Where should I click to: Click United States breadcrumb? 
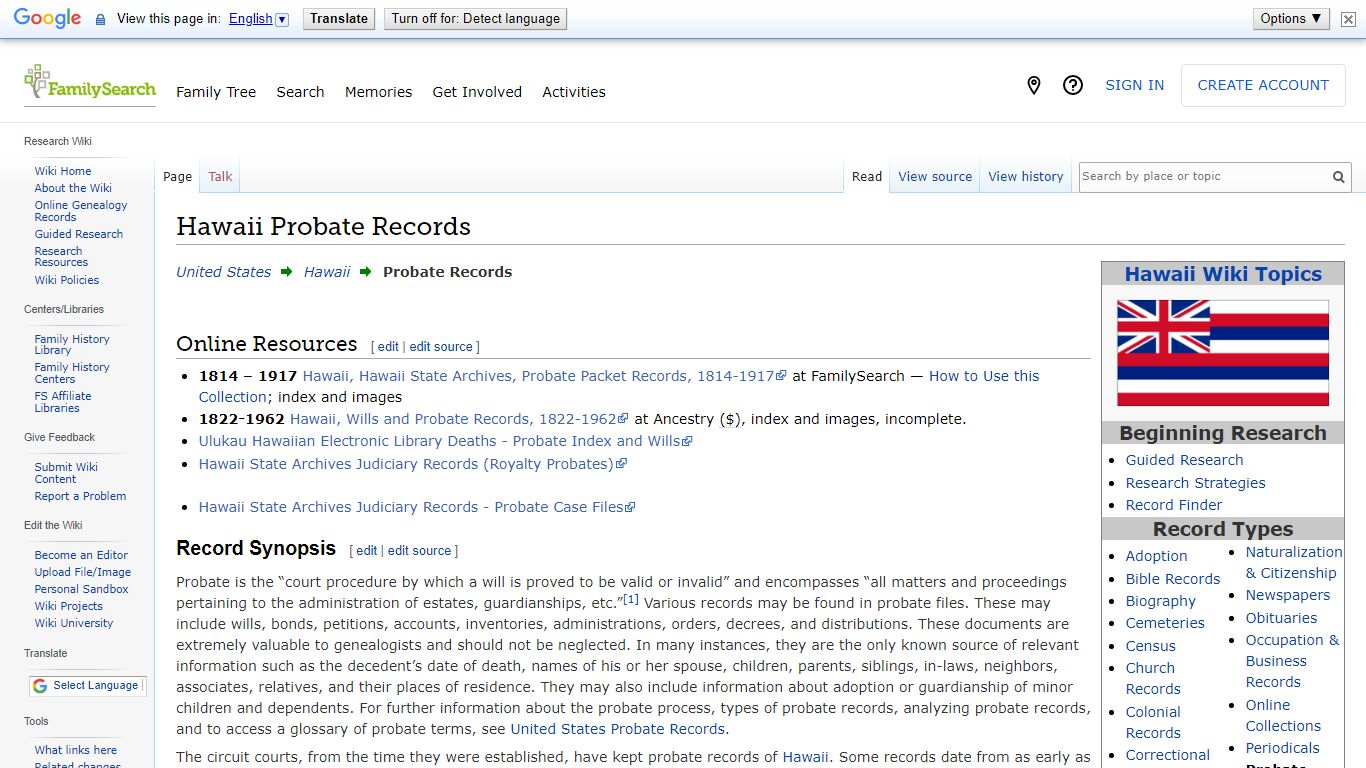point(223,272)
